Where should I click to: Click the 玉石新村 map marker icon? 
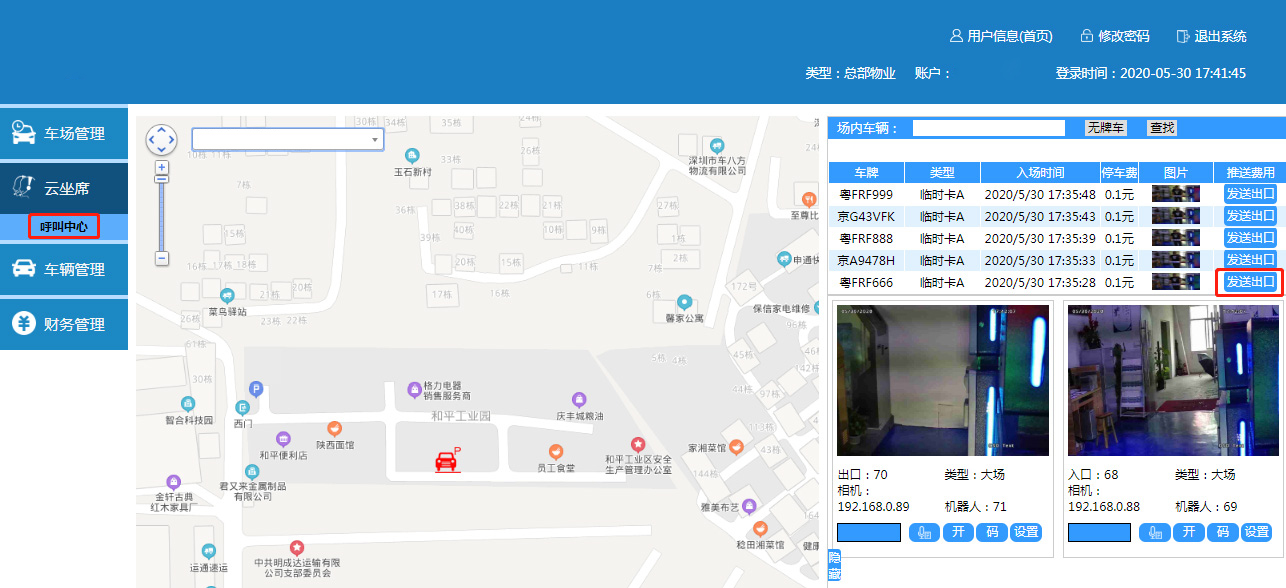pos(412,156)
